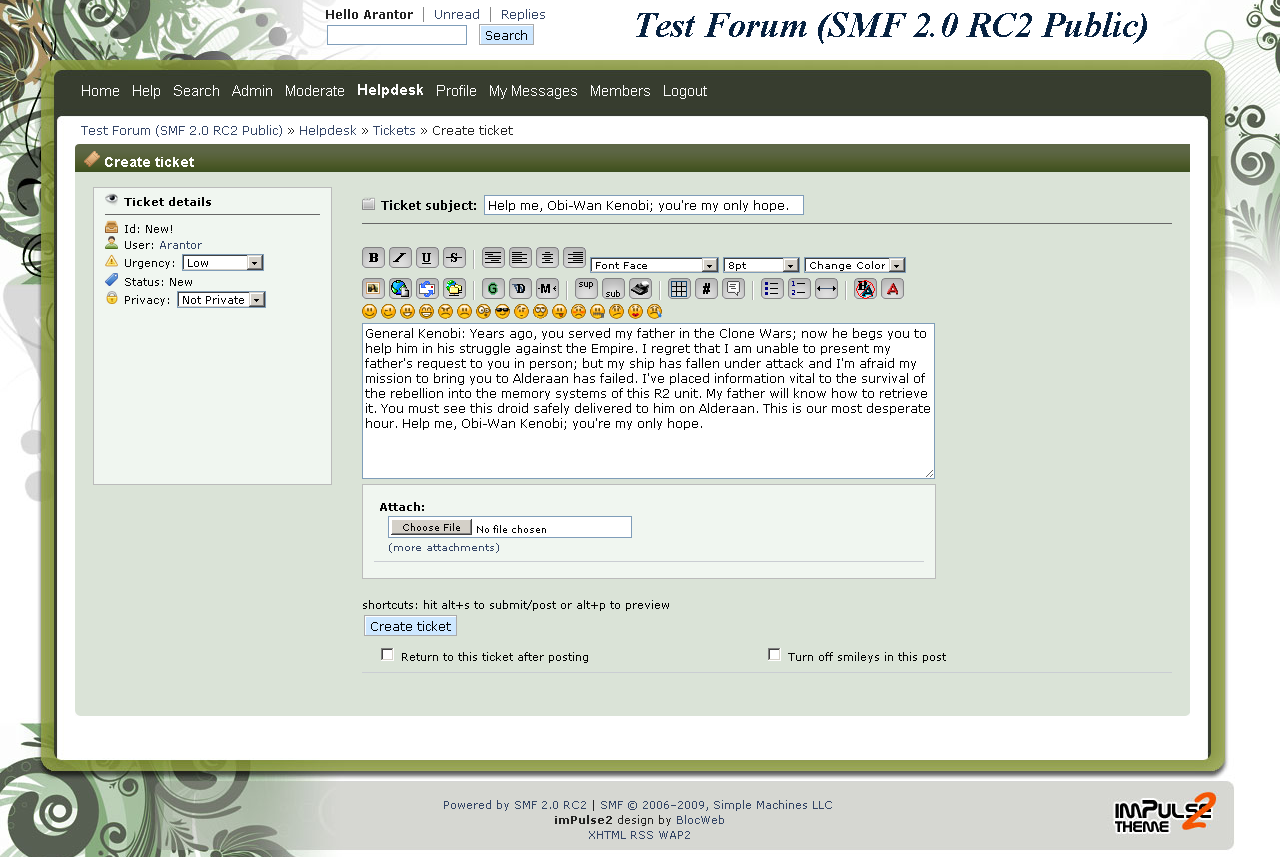1280x857 pixels.
Task: Select the Helpdesk menu item
Action: pos(390,91)
